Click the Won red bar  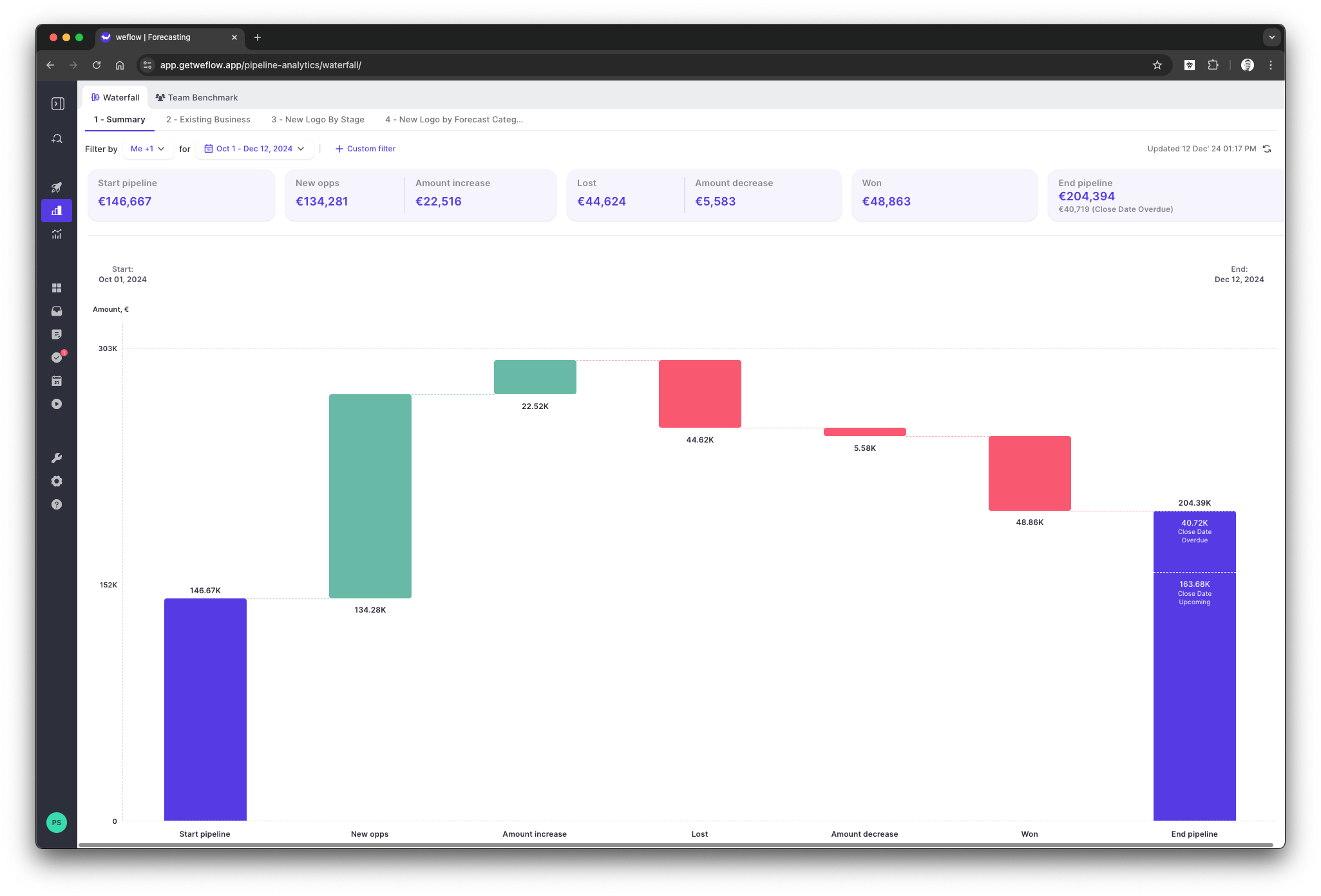click(1030, 473)
